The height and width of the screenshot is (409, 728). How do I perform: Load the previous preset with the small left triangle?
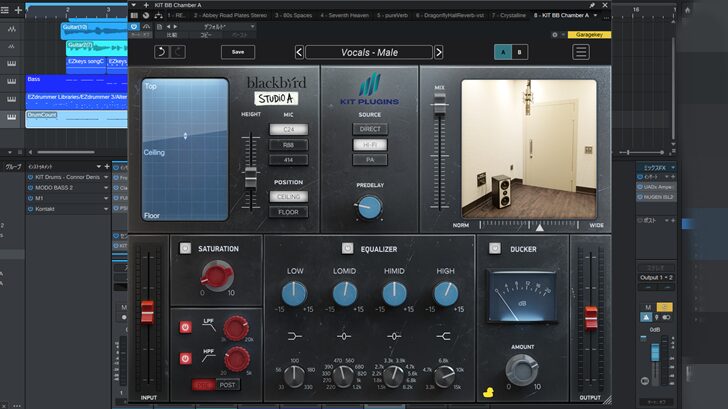point(168,27)
